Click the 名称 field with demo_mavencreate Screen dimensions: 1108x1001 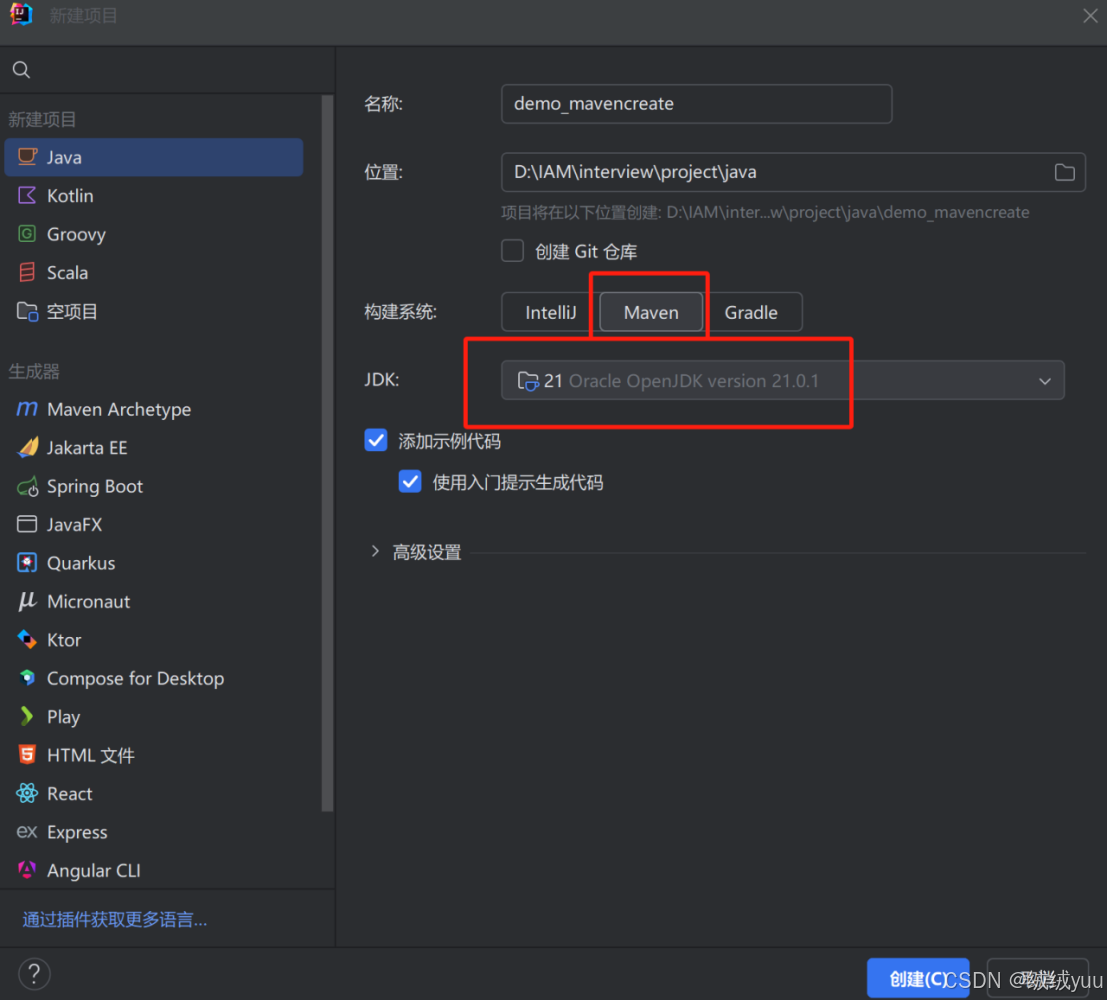tap(696, 104)
